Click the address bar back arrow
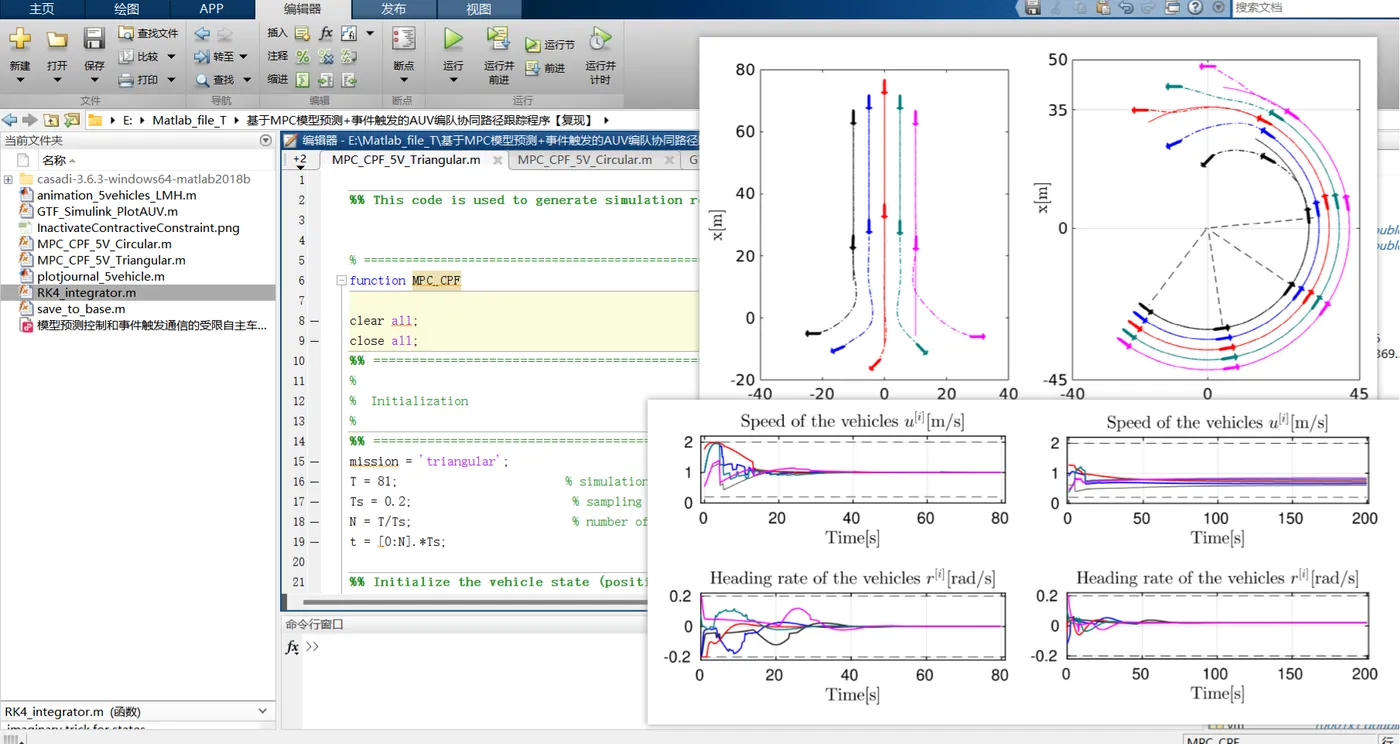 click(x=10, y=120)
